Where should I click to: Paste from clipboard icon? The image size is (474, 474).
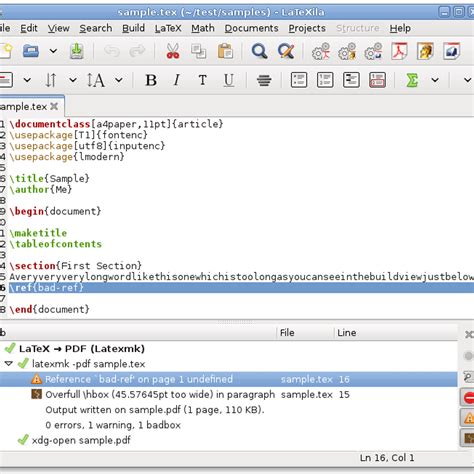(225, 51)
